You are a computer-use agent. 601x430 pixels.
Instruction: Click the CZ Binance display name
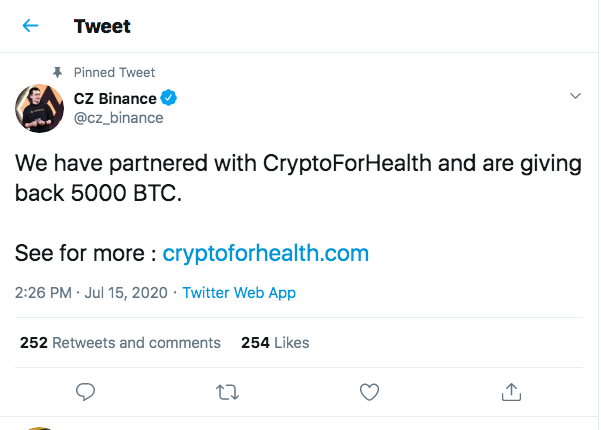[115, 98]
